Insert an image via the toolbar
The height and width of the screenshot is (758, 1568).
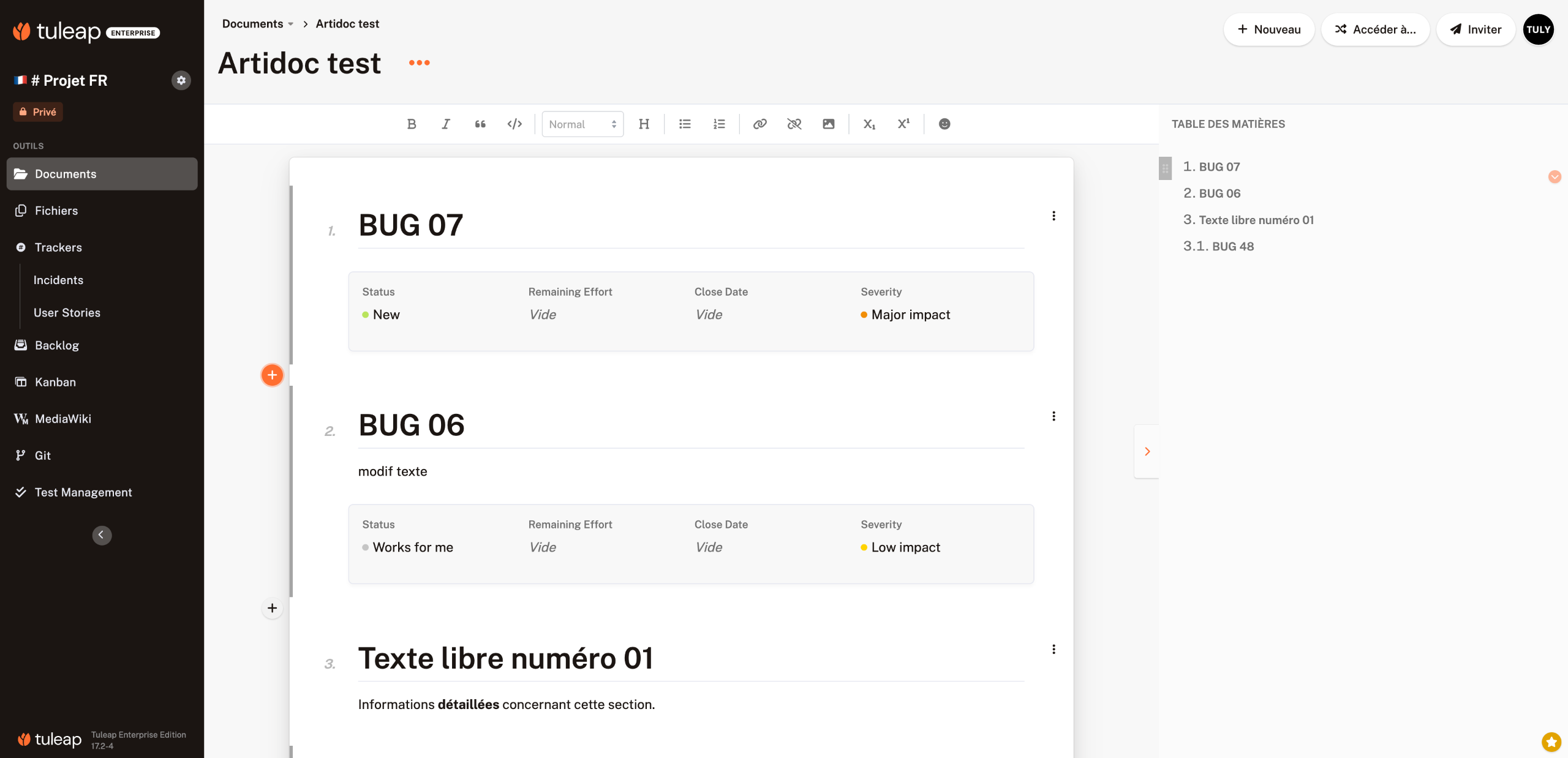click(828, 124)
